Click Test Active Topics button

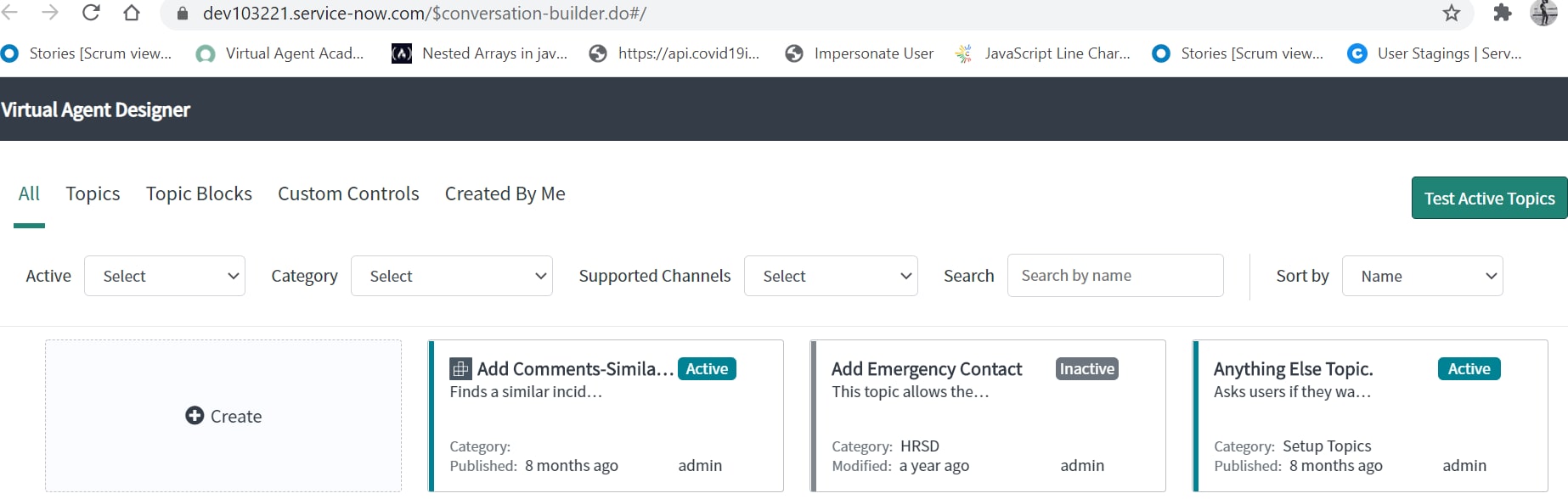(1489, 198)
